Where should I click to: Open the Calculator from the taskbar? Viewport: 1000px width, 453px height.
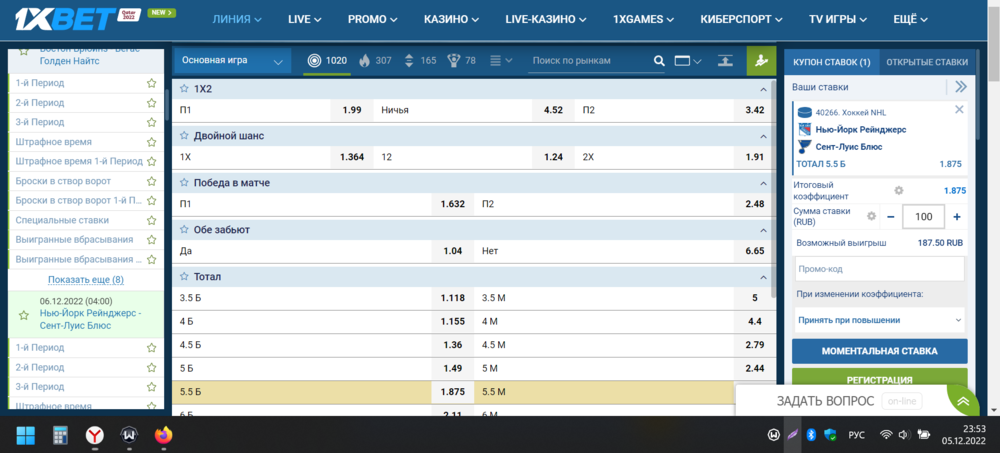click(x=61, y=436)
